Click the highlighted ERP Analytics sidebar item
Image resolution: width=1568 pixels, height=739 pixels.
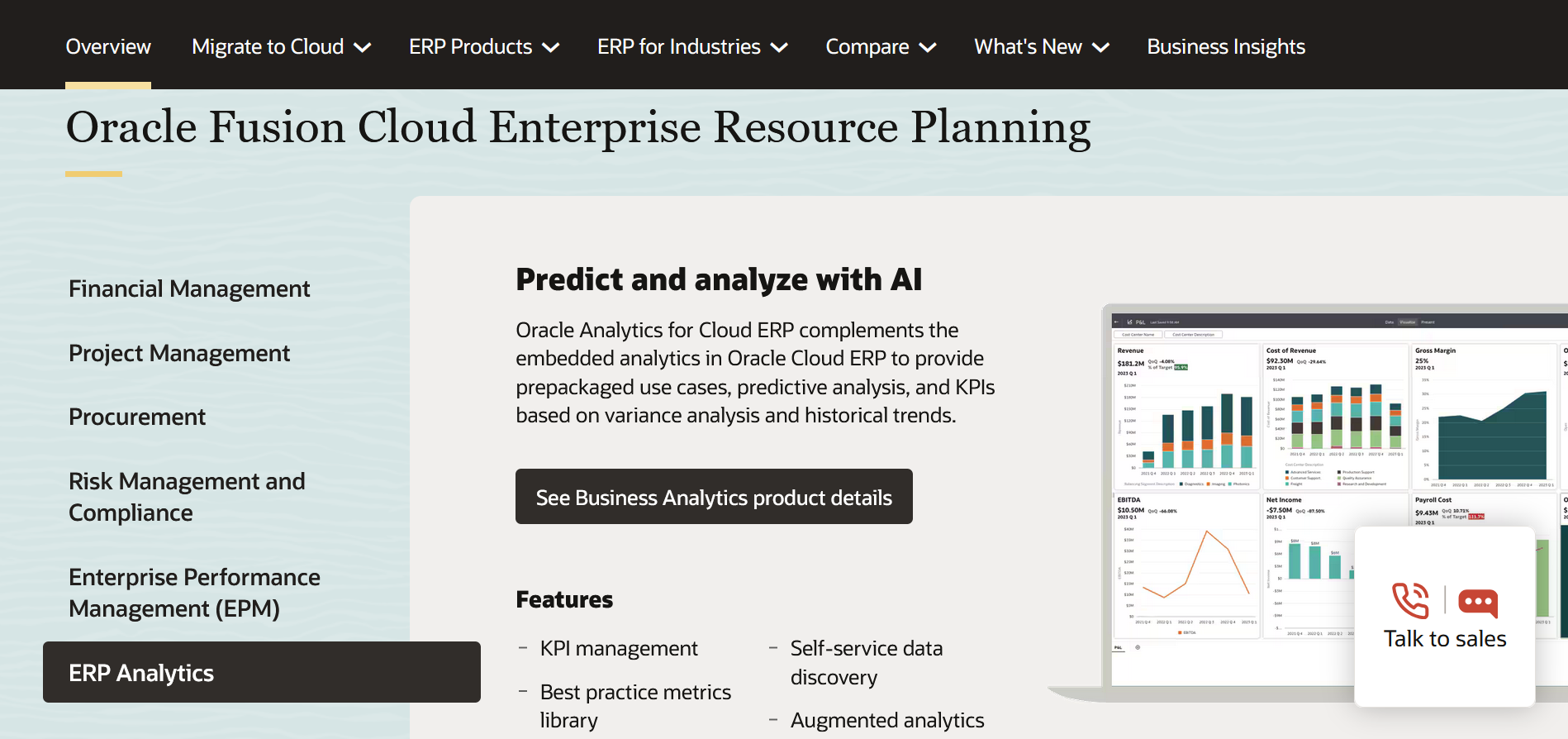pyautogui.click(x=141, y=672)
